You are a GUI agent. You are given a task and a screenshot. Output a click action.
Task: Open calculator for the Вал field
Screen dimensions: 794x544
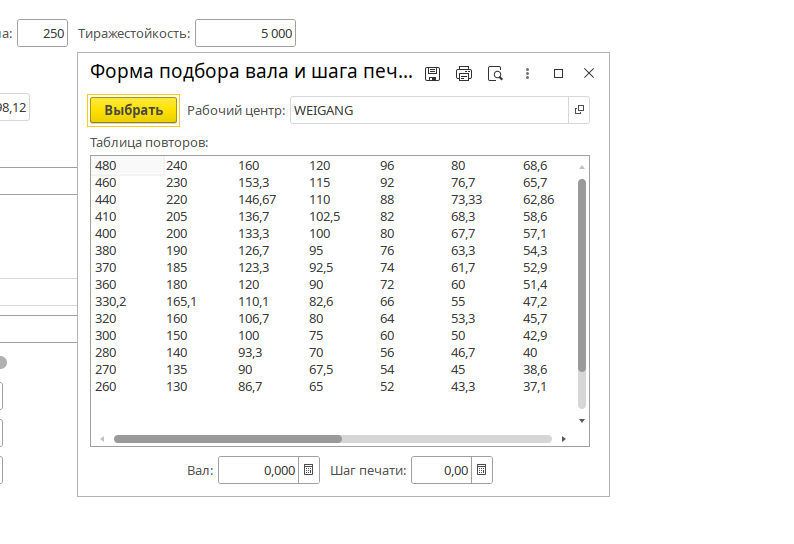coord(309,470)
